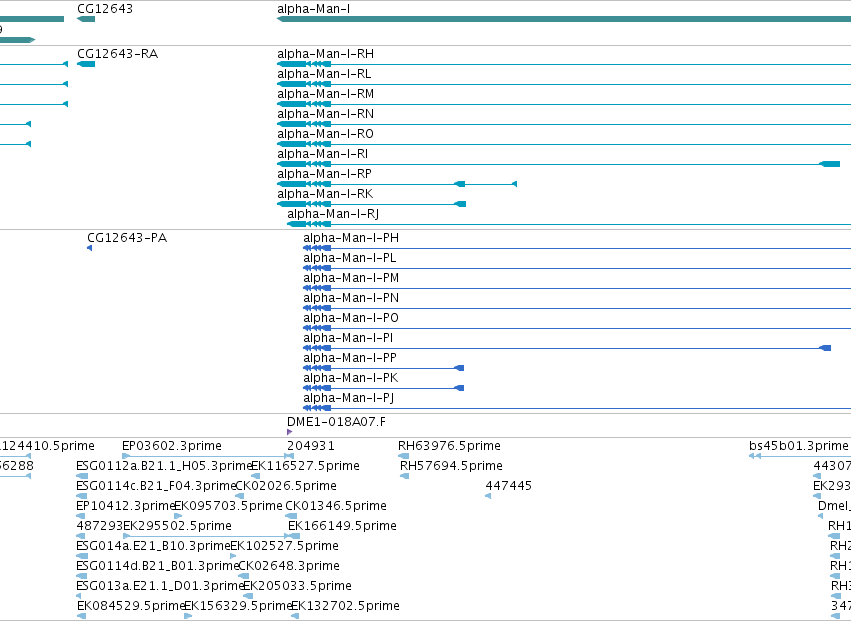Select the alpha-Man-I gene bar

[x=564, y=19]
